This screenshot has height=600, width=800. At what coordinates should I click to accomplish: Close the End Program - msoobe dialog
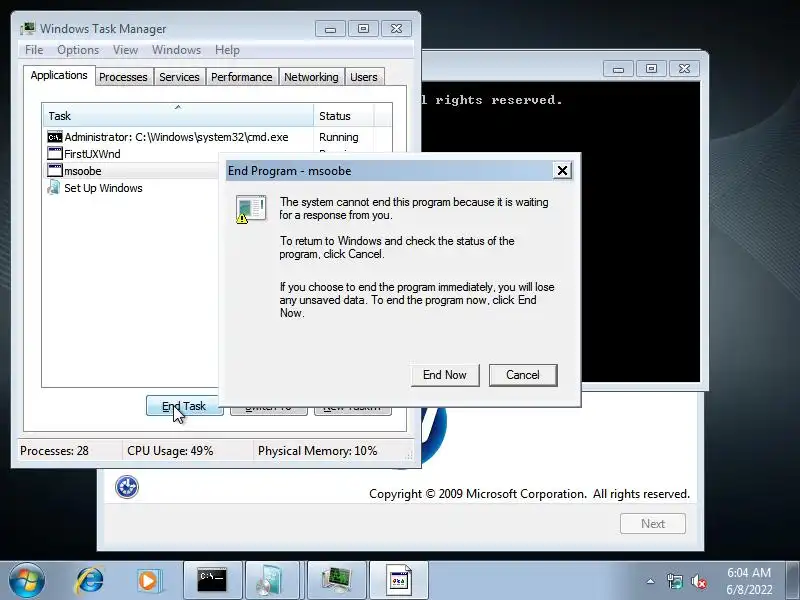pyautogui.click(x=562, y=170)
